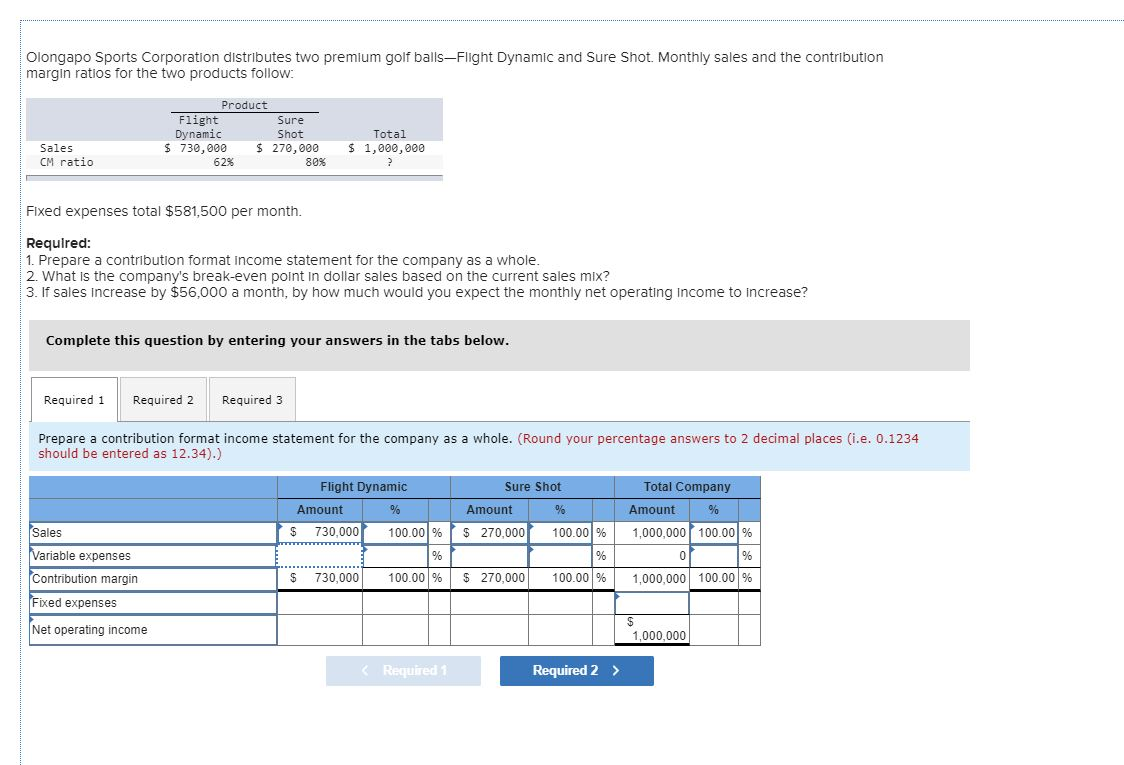Select the Fixed expenses row label cell
The height and width of the screenshot is (765, 1124).
pyautogui.click(x=153, y=602)
